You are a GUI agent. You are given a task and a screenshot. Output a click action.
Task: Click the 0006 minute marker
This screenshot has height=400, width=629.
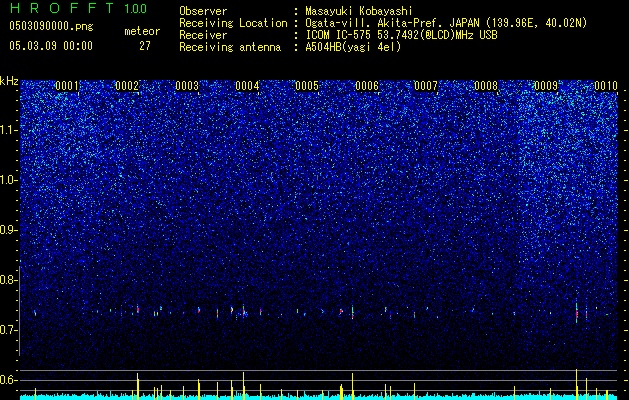pyautogui.click(x=367, y=86)
